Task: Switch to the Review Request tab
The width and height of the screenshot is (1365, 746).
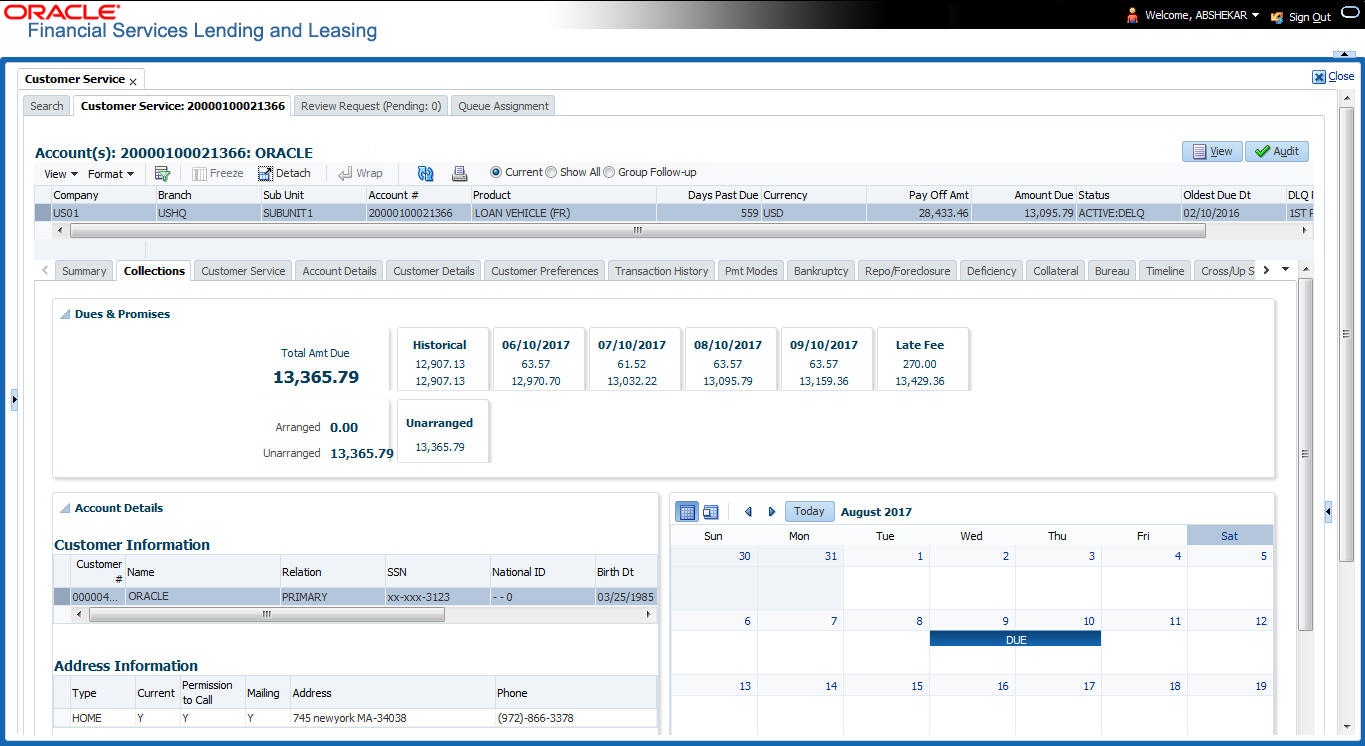Action: (x=371, y=106)
